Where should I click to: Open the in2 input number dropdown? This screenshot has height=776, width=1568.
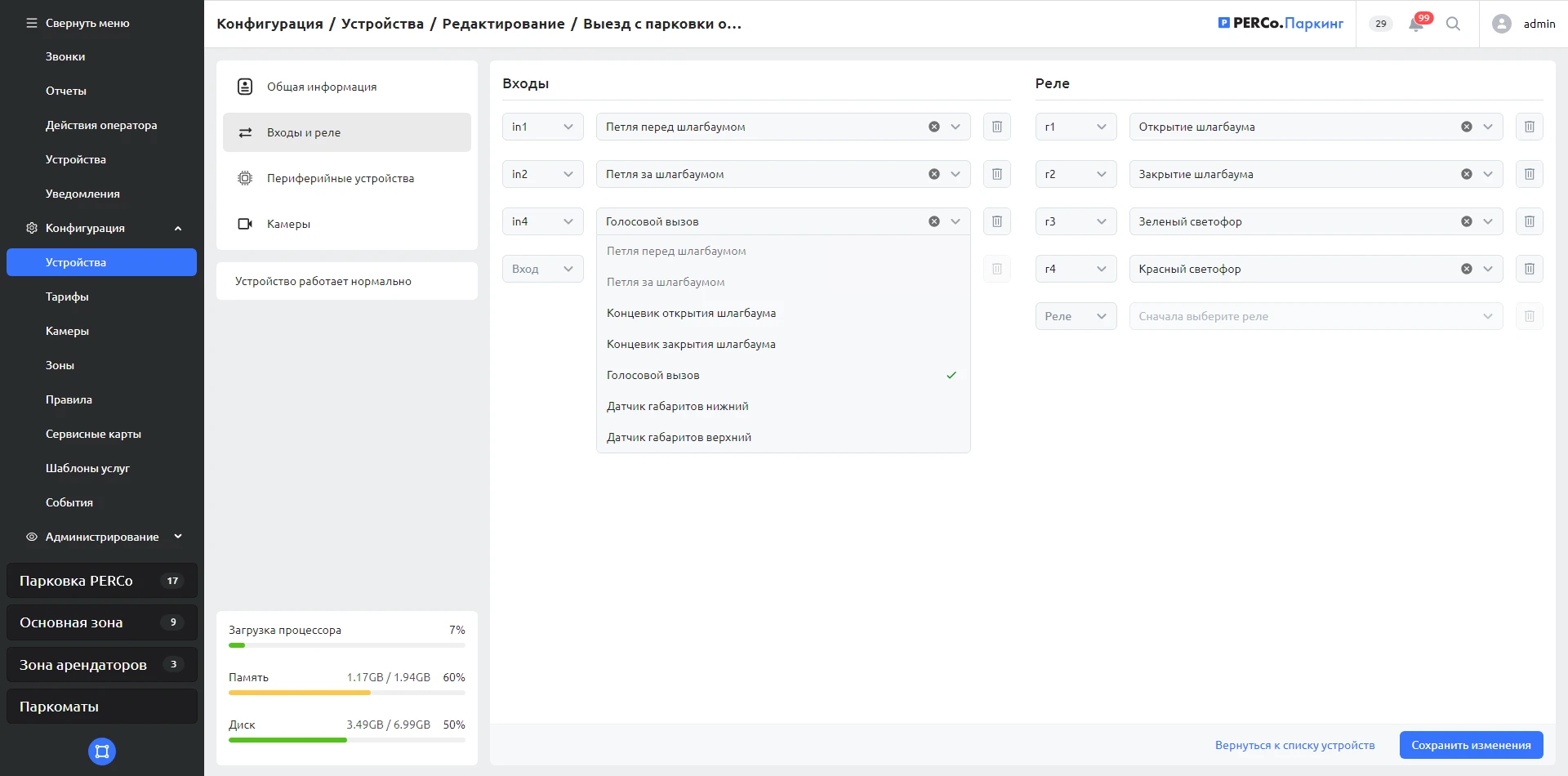point(542,174)
